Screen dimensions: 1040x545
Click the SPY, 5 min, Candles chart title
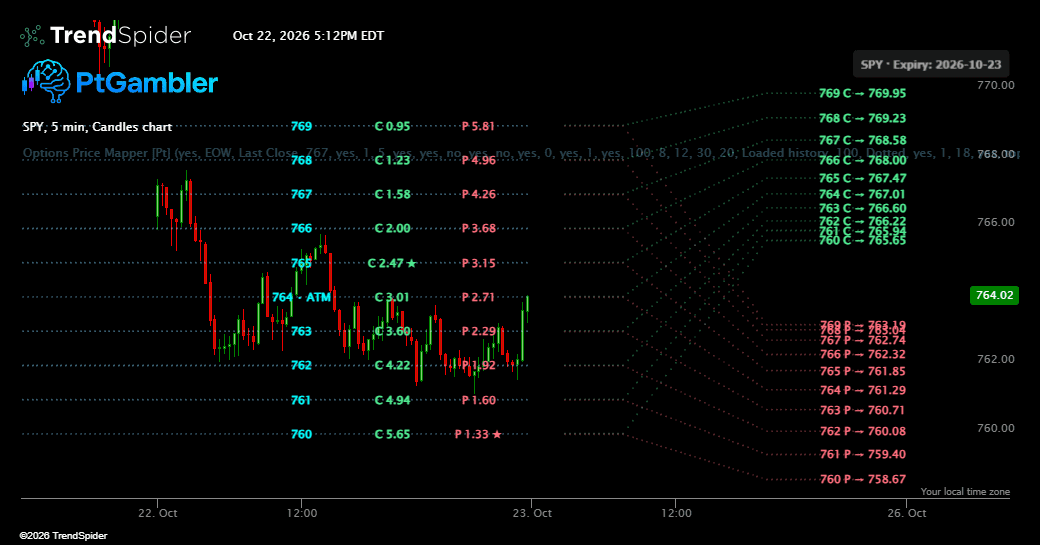[98, 127]
